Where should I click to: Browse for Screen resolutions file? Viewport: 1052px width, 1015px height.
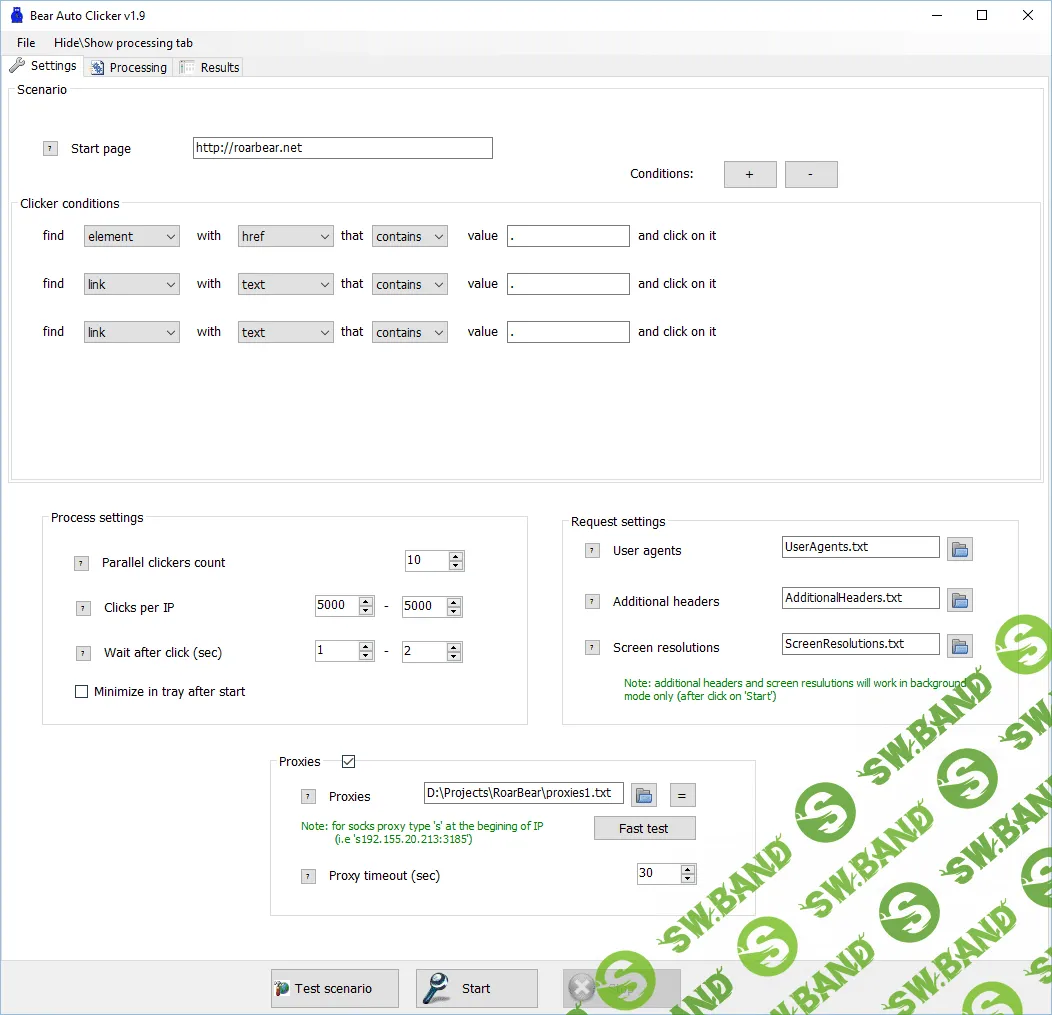click(959, 646)
